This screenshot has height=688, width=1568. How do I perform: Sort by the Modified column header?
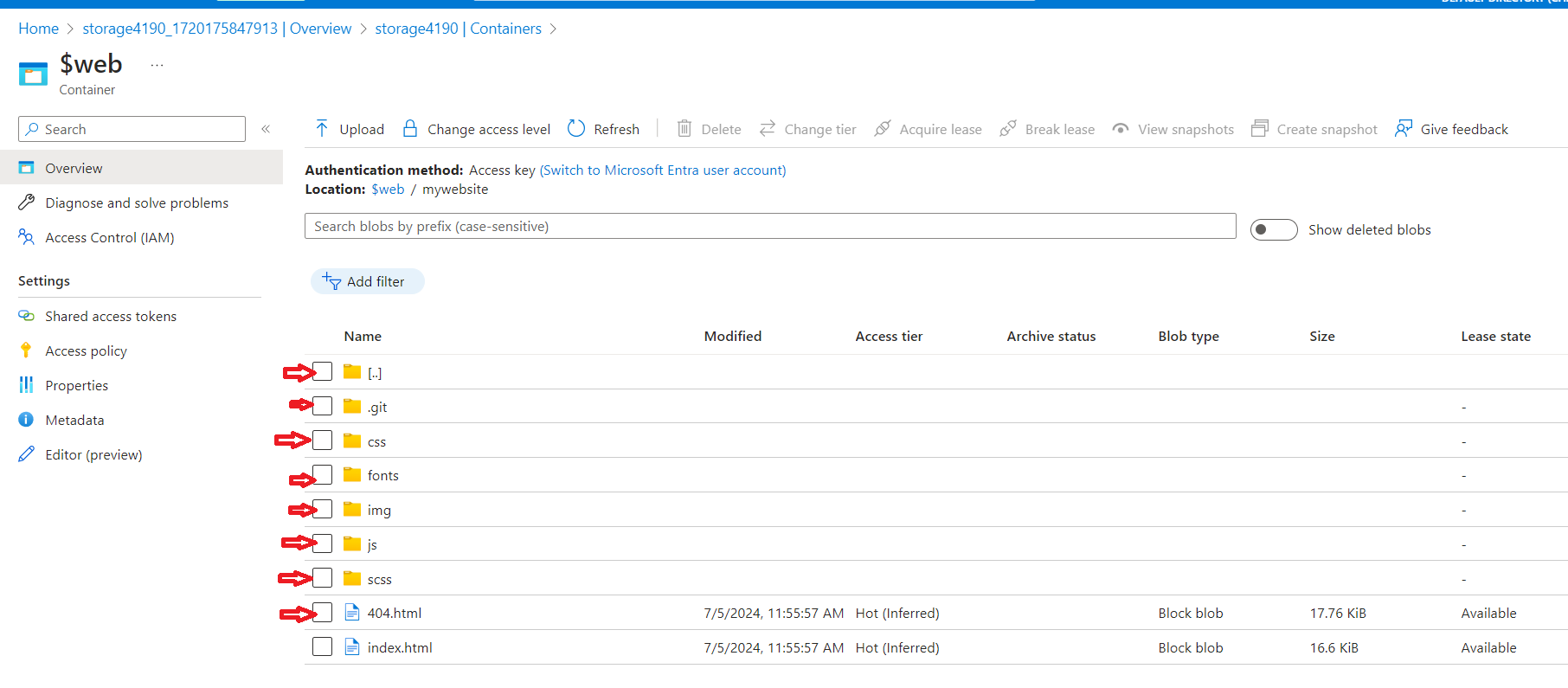tap(733, 336)
